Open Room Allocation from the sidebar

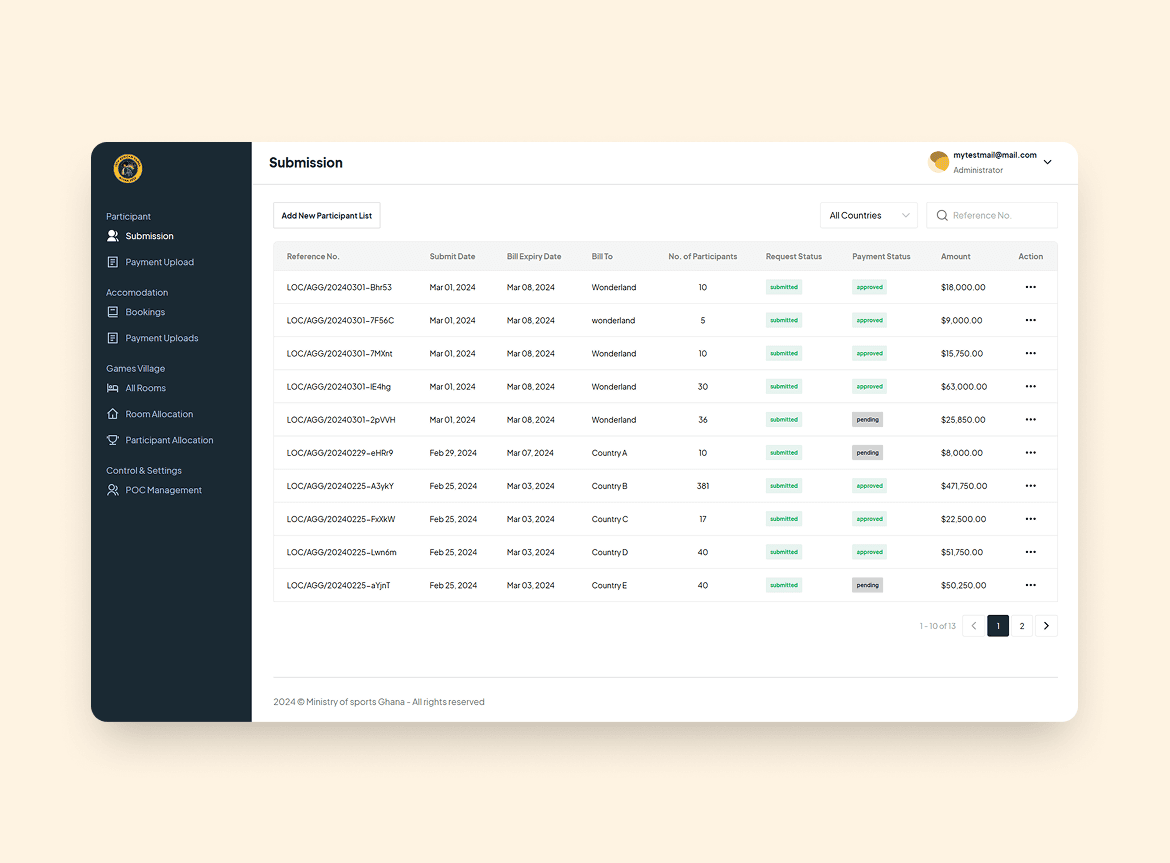pyautogui.click(x=113, y=414)
